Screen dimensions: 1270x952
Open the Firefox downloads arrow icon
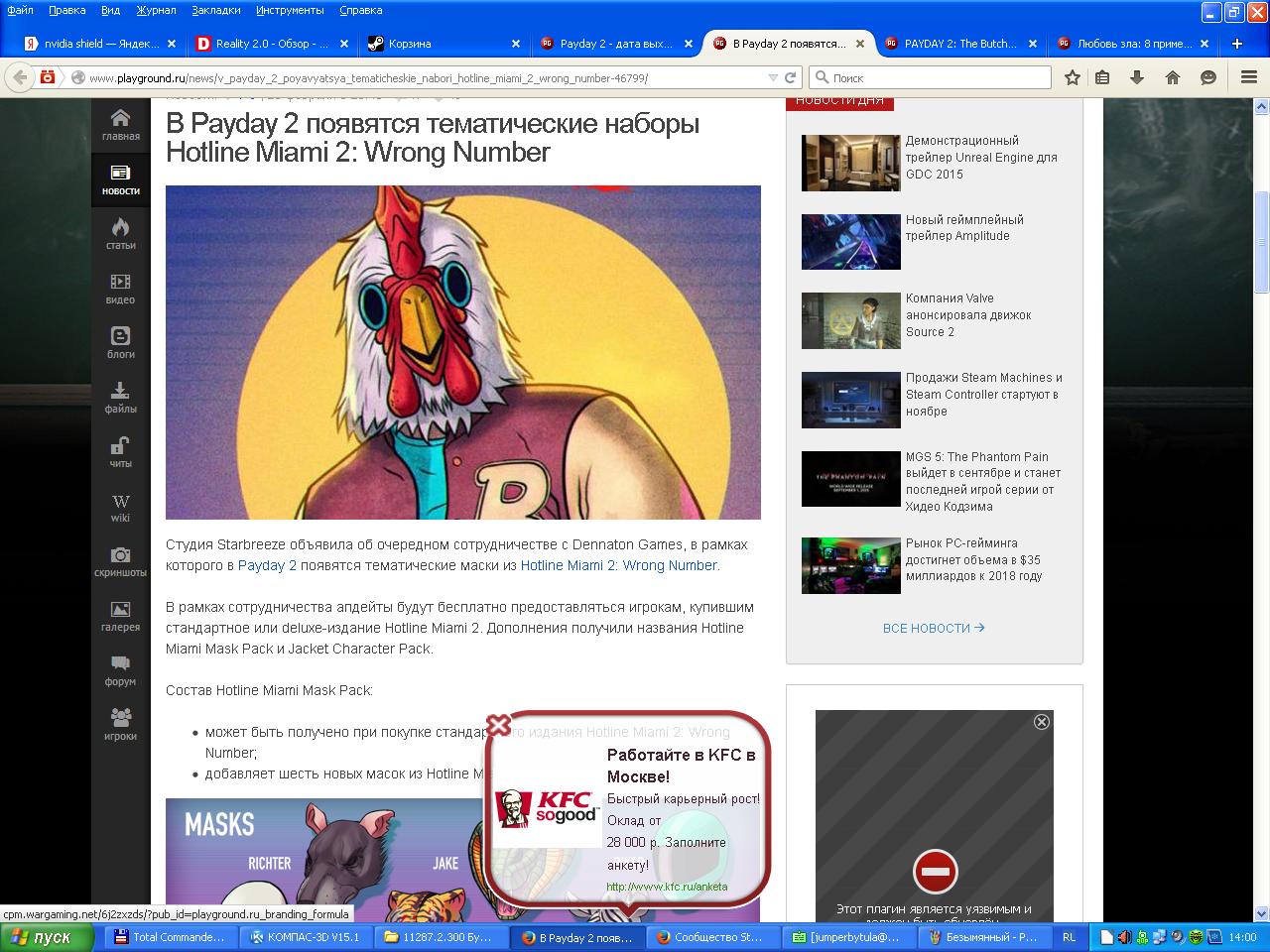pos(1137,77)
